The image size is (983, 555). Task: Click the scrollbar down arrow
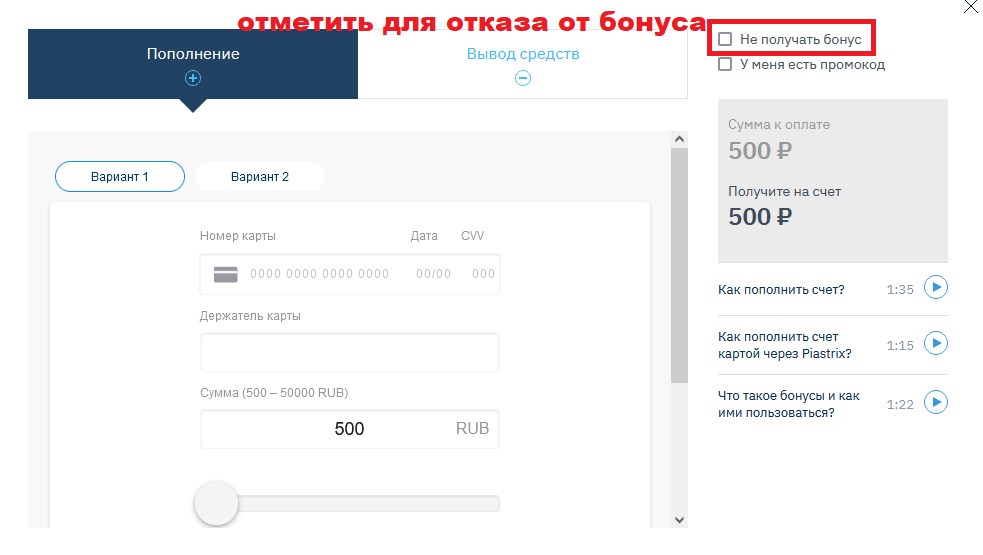click(679, 519)
